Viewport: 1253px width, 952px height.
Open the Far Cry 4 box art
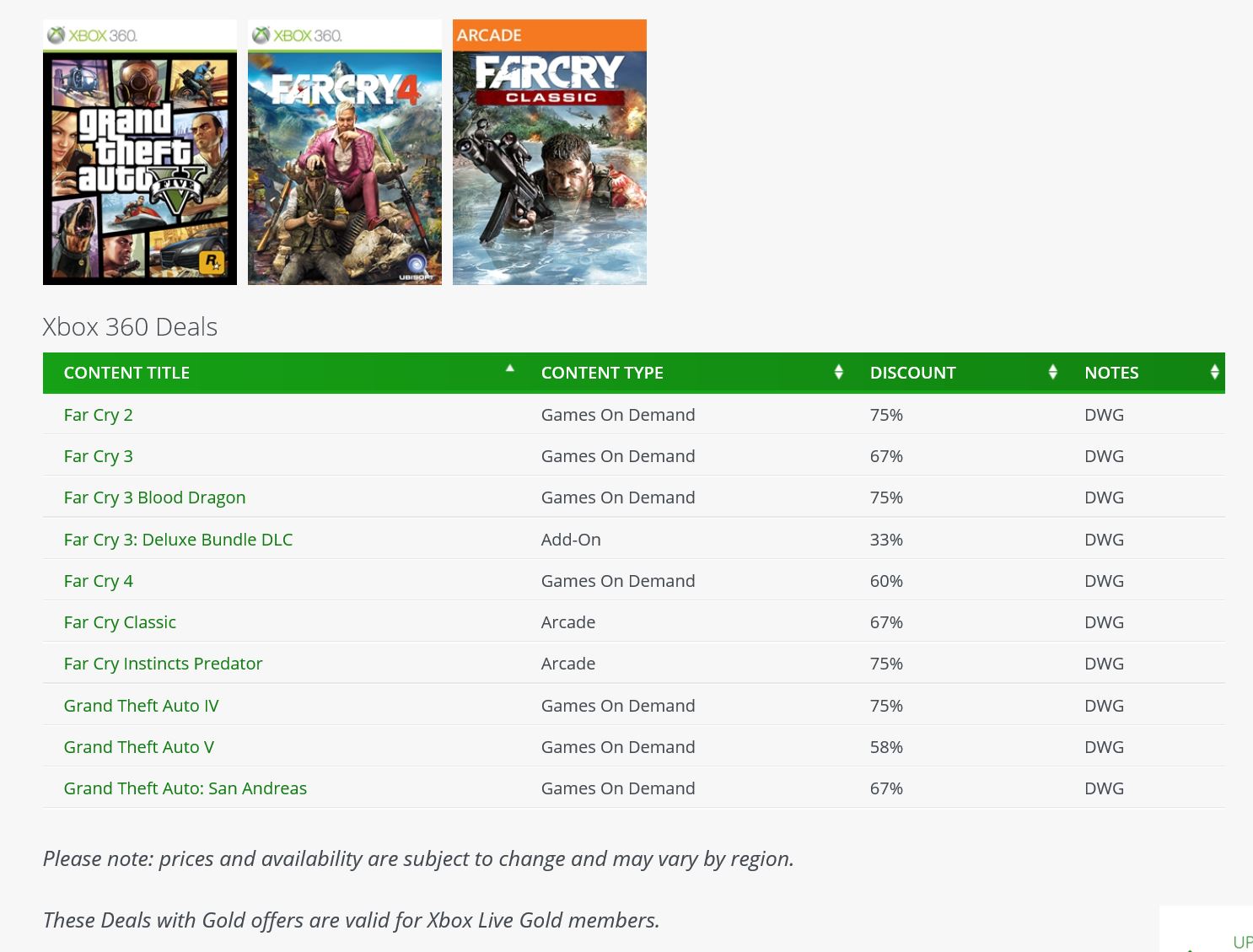345,153
